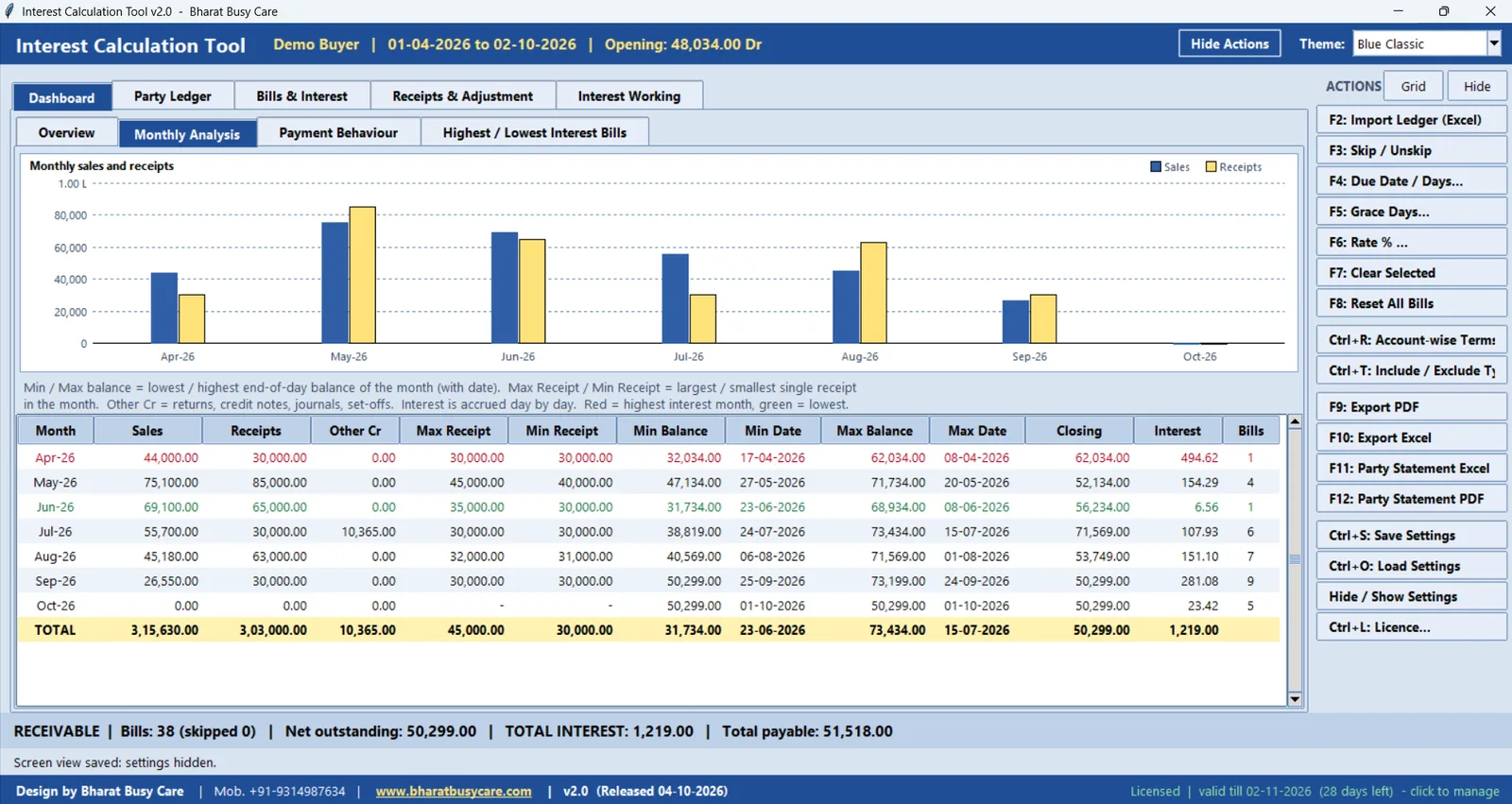
Task: Click F8: Reset All Bills
Action: (1411, 303)
